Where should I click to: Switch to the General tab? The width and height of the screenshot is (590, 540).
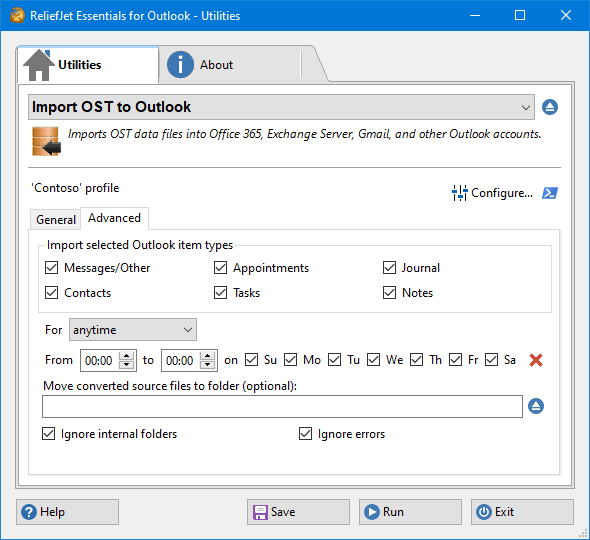coord(55,220)
